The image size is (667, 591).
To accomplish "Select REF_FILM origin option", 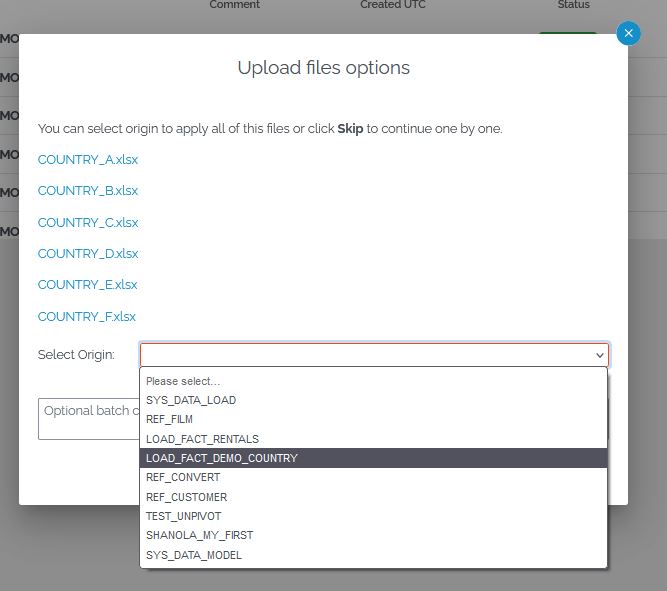I will pyautogui.click(x=169, y=419).
